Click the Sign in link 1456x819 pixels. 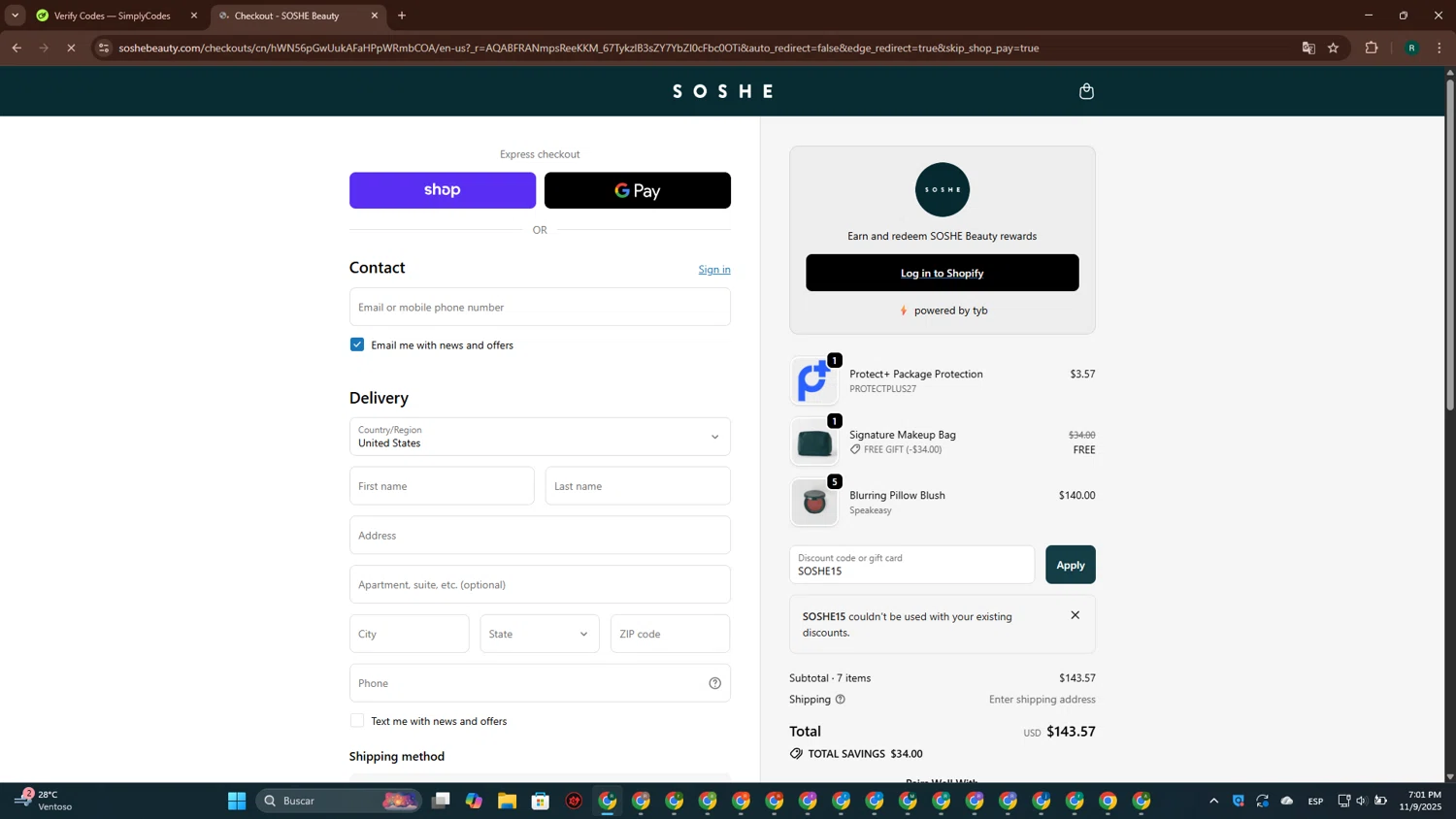(714, 270)
